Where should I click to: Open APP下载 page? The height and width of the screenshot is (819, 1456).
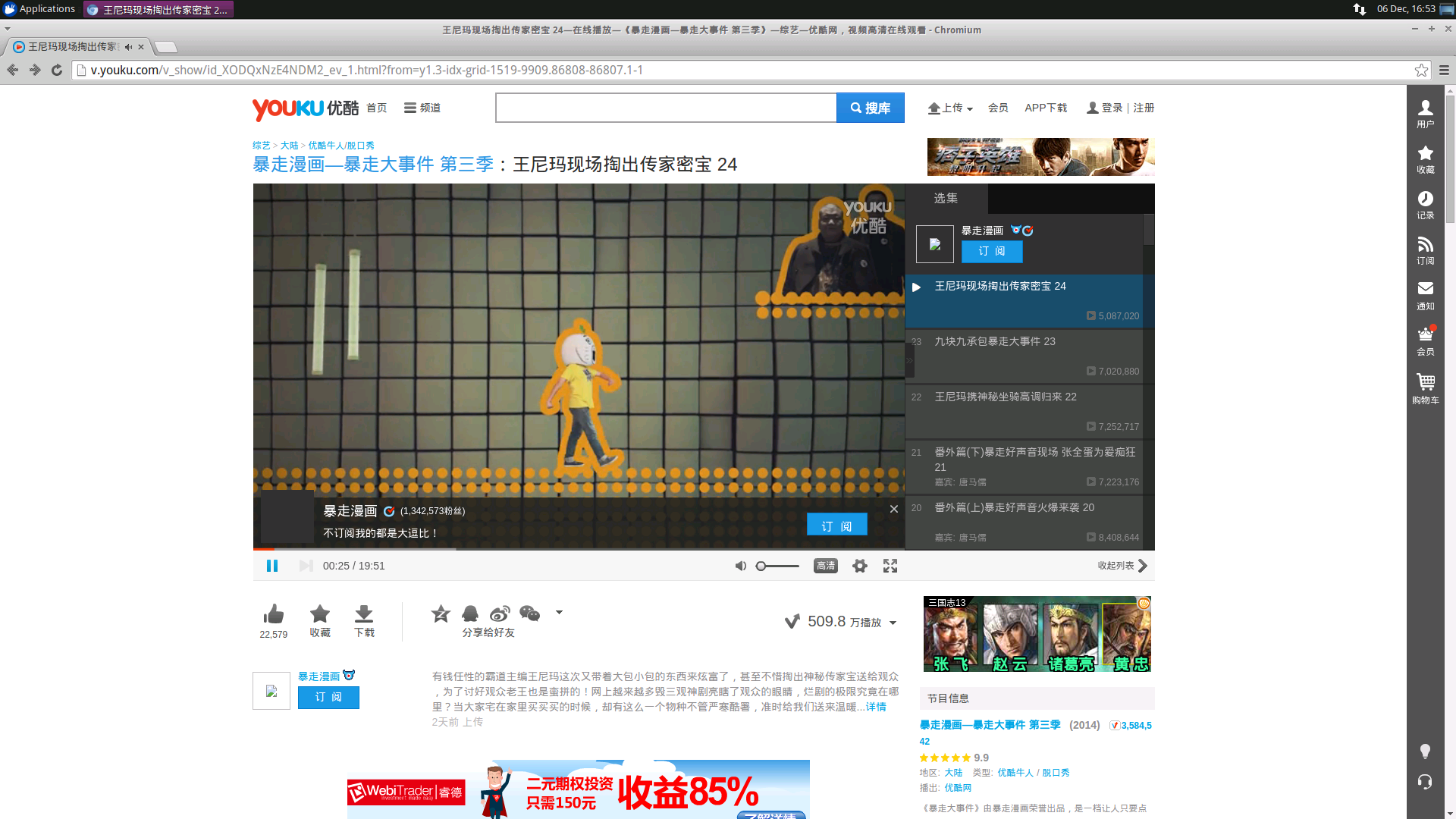point(1046,108)
